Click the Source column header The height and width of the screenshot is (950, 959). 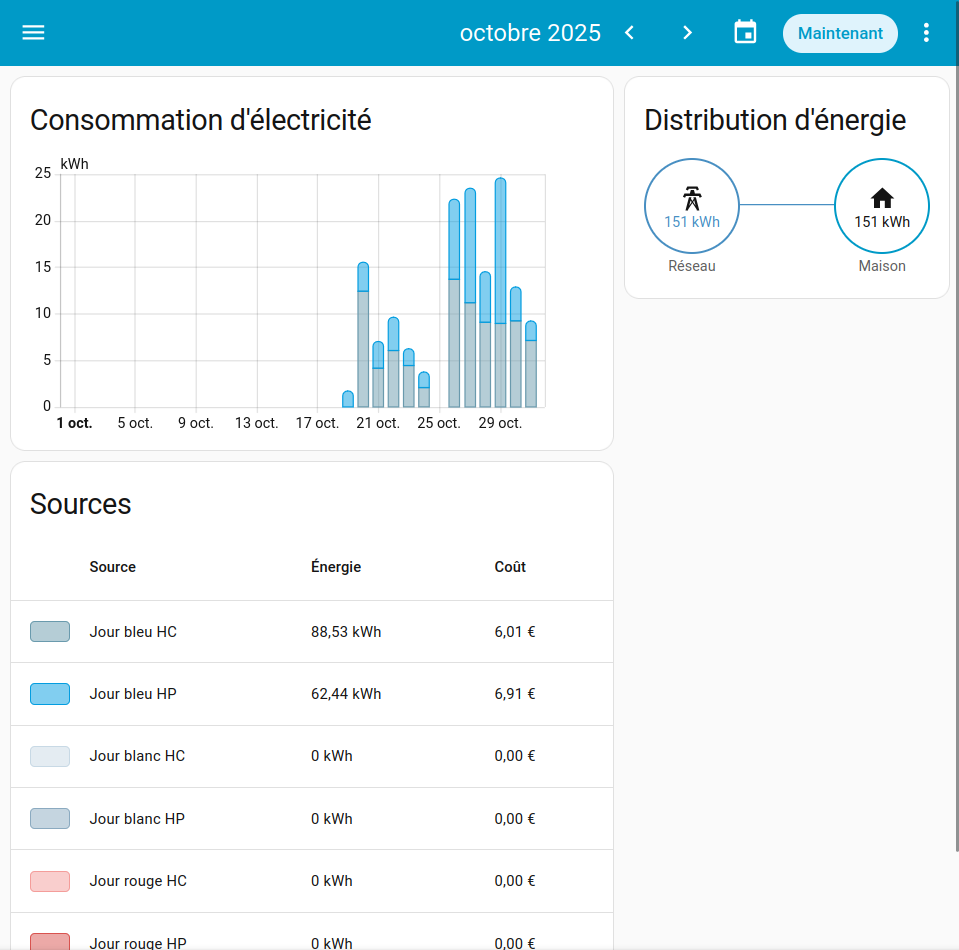(113, 567)
